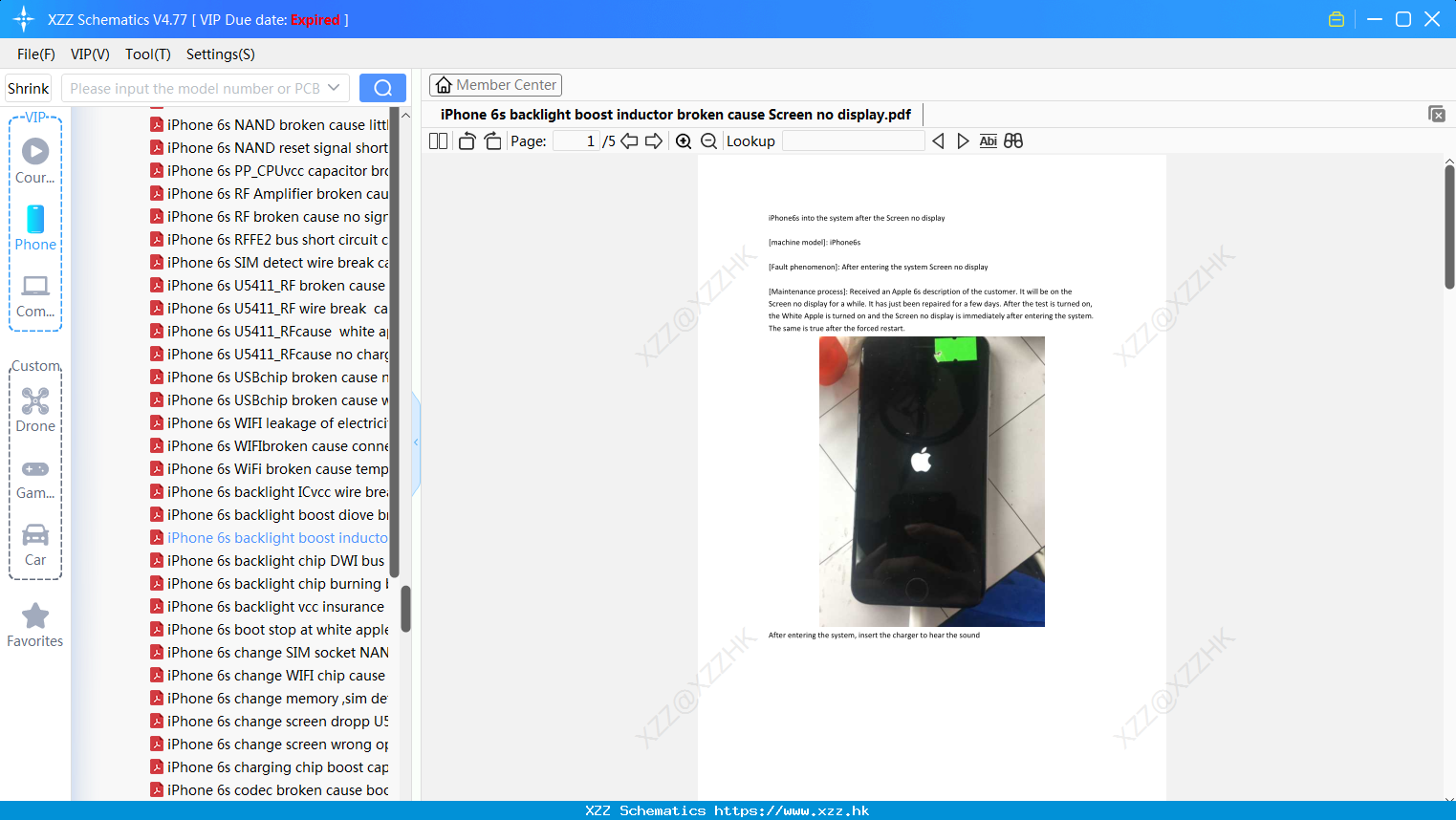
Task: Go to the previous PDF page arrow
Action: [629, 141]
